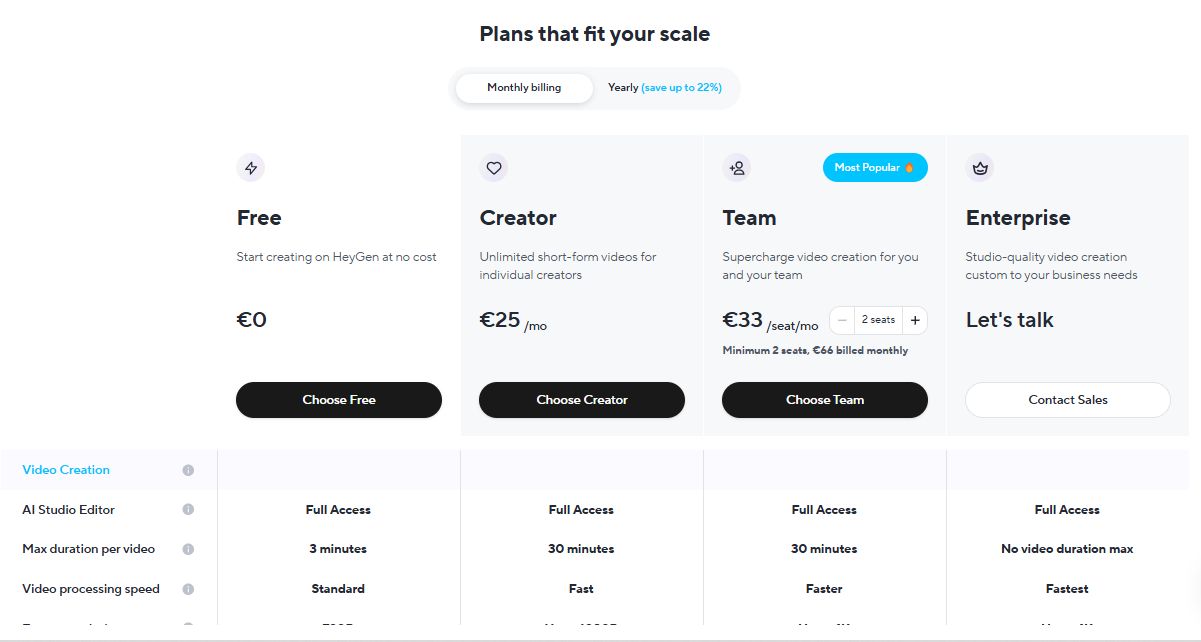Screen dimensions: 1201x642
Task: Switch to Yearly billing option
Action: coord(664,88)
